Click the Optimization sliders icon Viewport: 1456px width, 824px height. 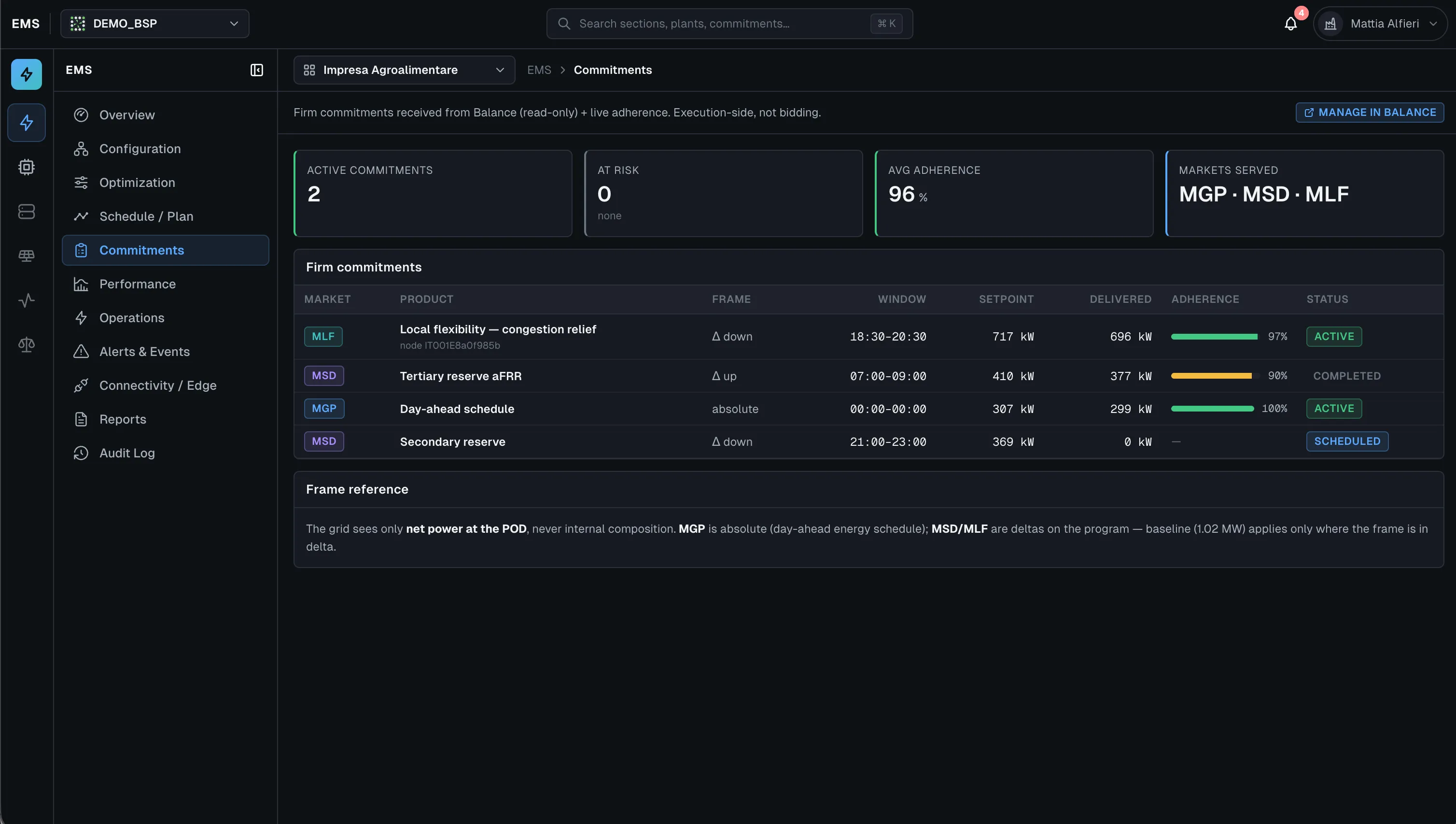[x=81, y=183]
